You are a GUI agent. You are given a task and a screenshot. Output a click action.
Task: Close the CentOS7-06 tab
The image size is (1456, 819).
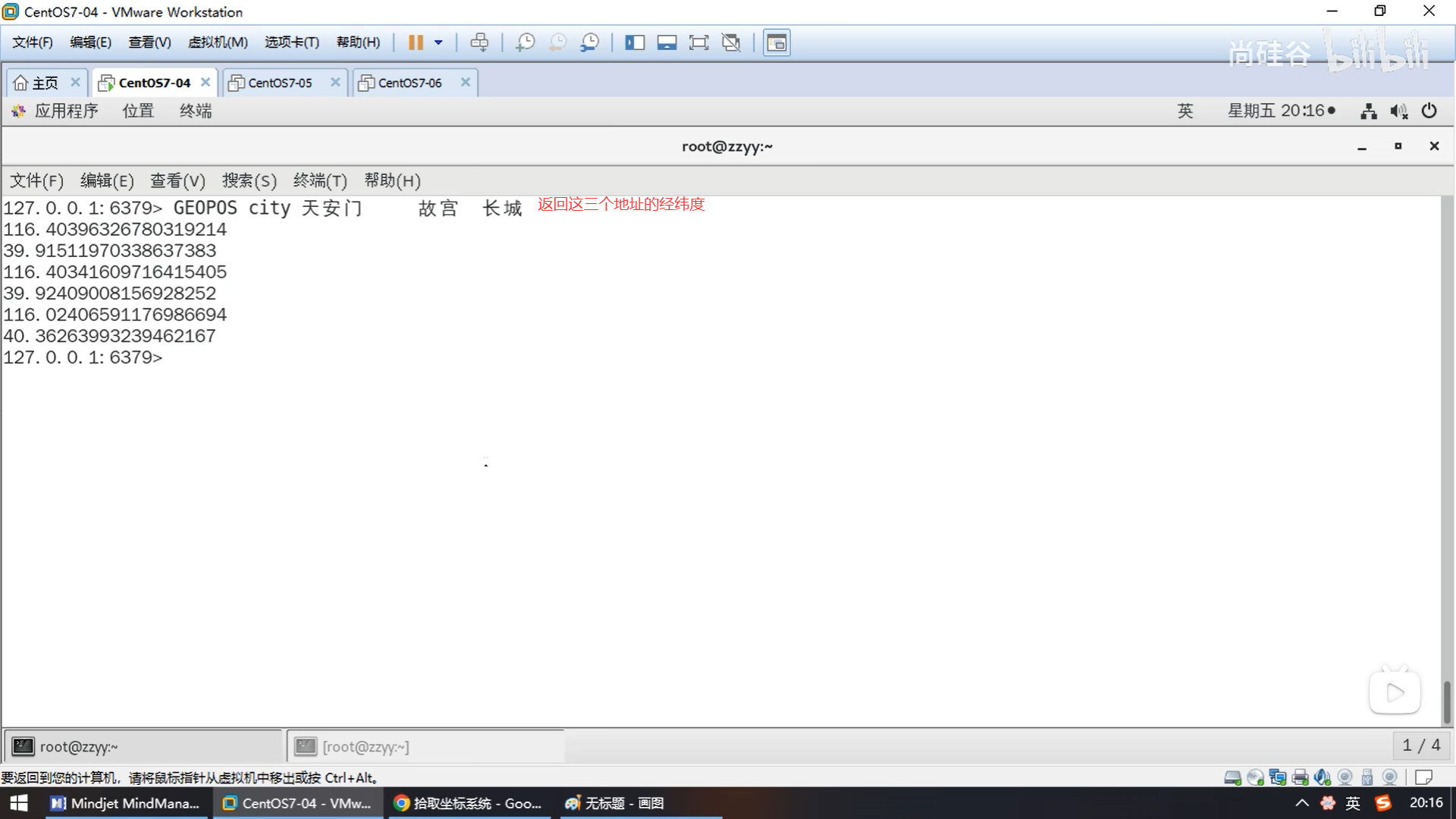[x=466, y=82]
